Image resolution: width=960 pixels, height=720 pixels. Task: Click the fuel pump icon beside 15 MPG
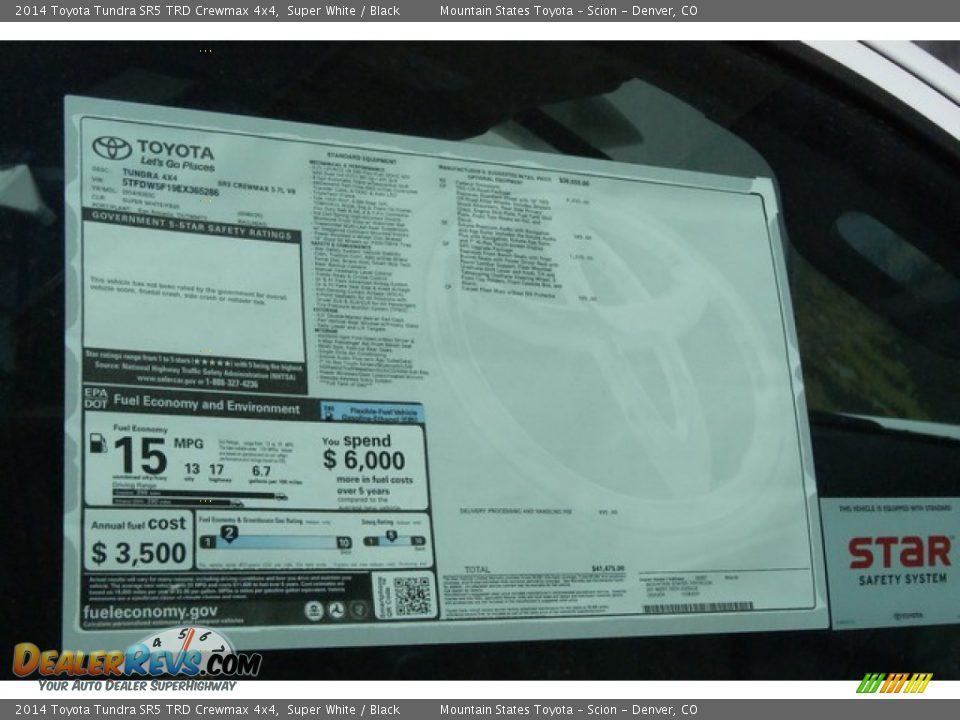(x=98, y=443)
